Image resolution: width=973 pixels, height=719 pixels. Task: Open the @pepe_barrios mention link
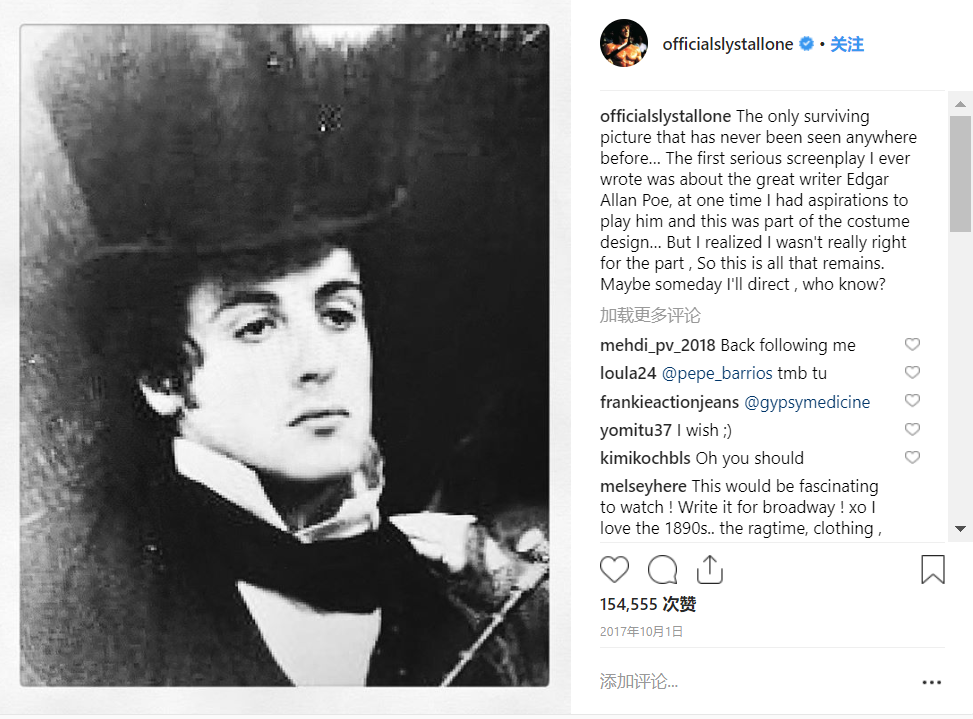(716, 373)
